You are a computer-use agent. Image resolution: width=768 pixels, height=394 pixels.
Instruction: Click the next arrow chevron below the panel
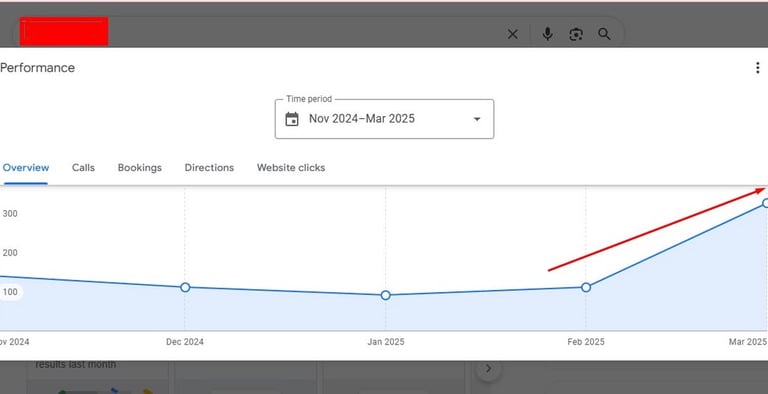click(x=488, y=369)
